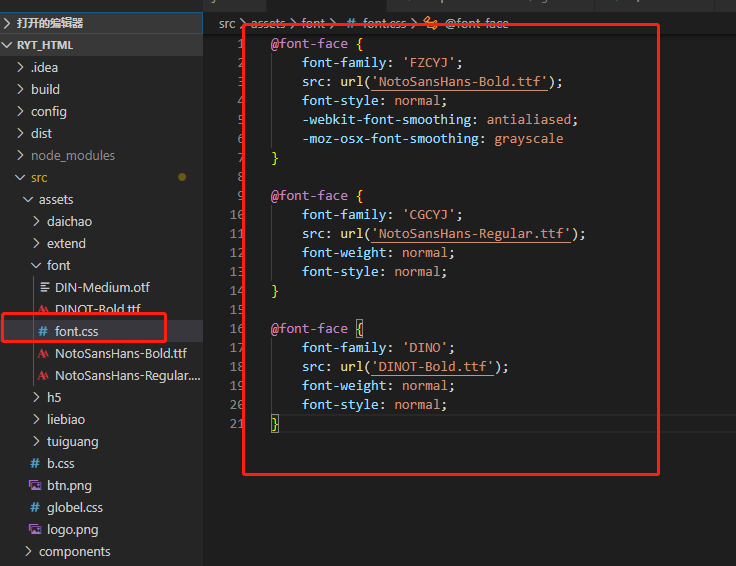
Task: Click the font icon of NotoSansHans-Regular
Action: (43, 375)
